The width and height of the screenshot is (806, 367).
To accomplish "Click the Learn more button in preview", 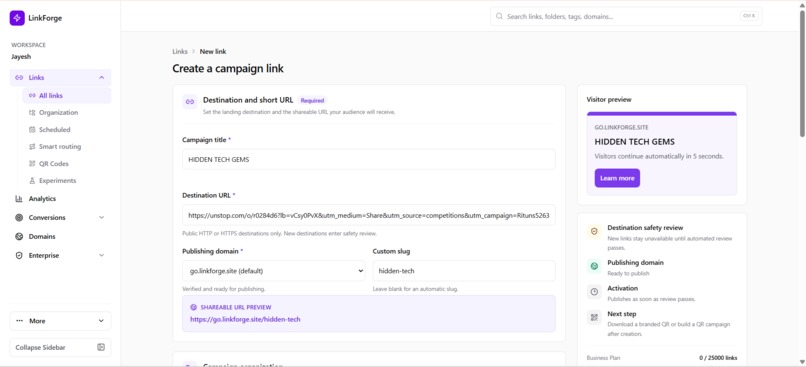I will click(617, 178).
